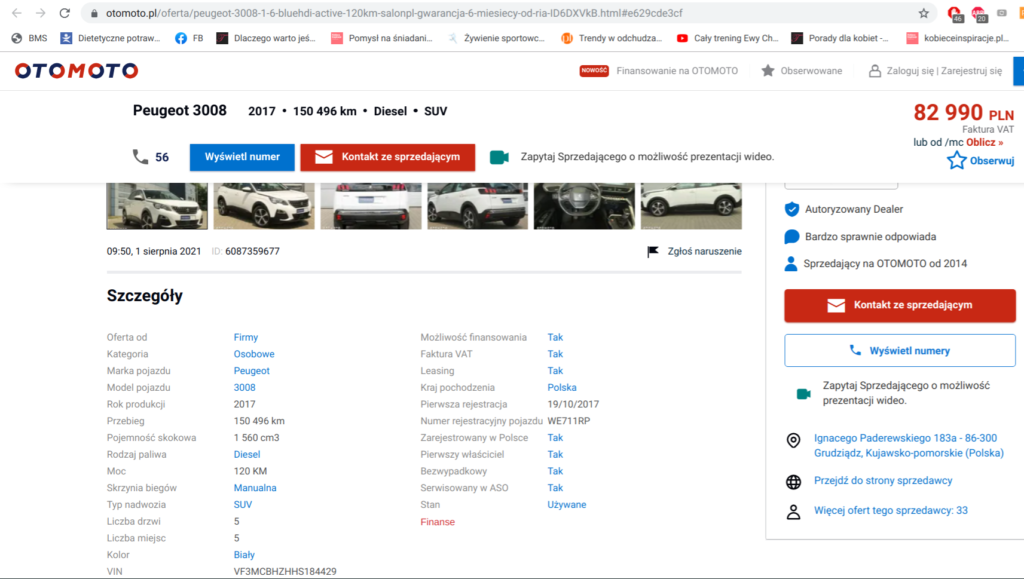Click the Biały color link
The width and height of the screenshot is (1024, 579).
(244, 555)
